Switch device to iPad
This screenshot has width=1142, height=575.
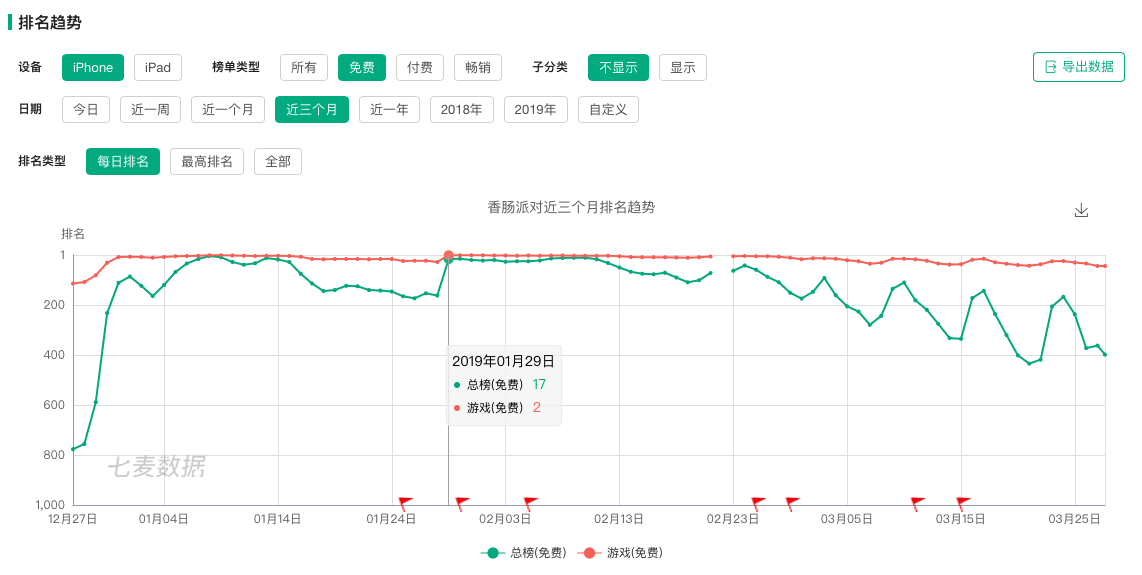click(x=157, y=68)
